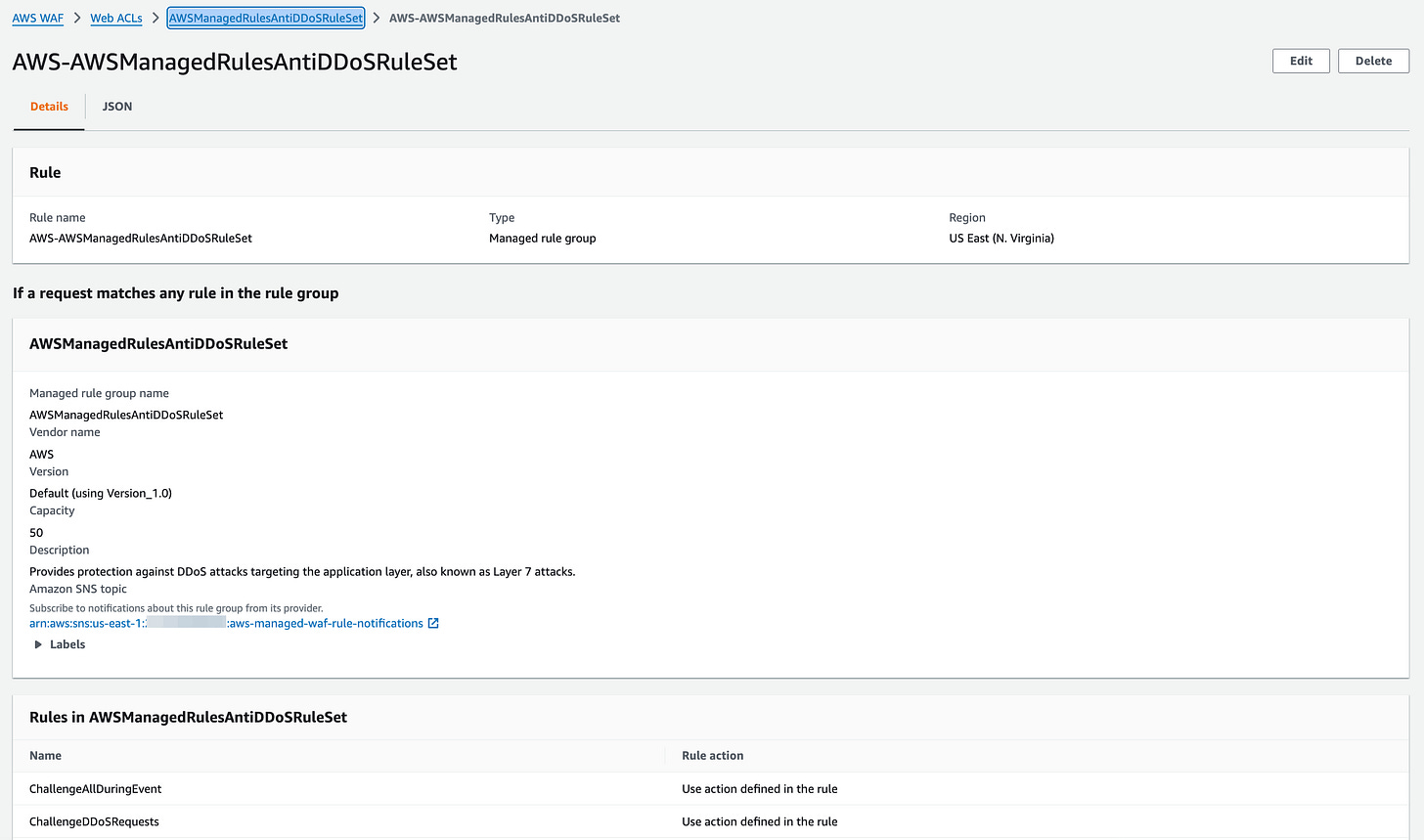Open AWSManagedRulesAntiDDoSRuleSet breadcrumb link

click(x=266, y=18)
